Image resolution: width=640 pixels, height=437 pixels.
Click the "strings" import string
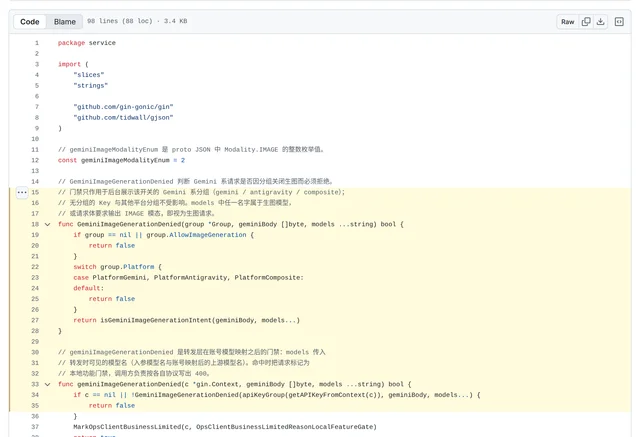tap(91, 85)
